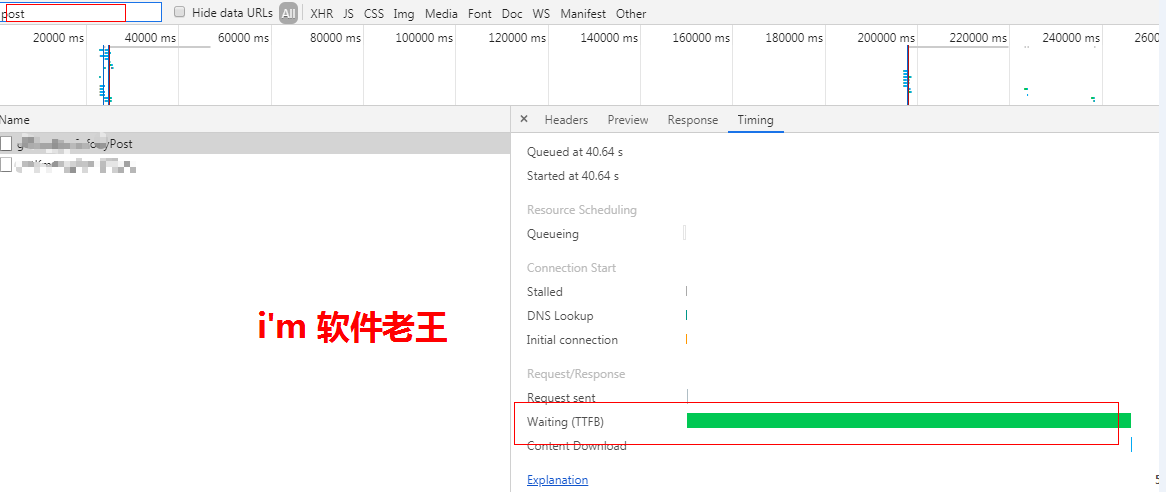
Task: Tick the checkbox beside the second request
Action: click(7, 165)
